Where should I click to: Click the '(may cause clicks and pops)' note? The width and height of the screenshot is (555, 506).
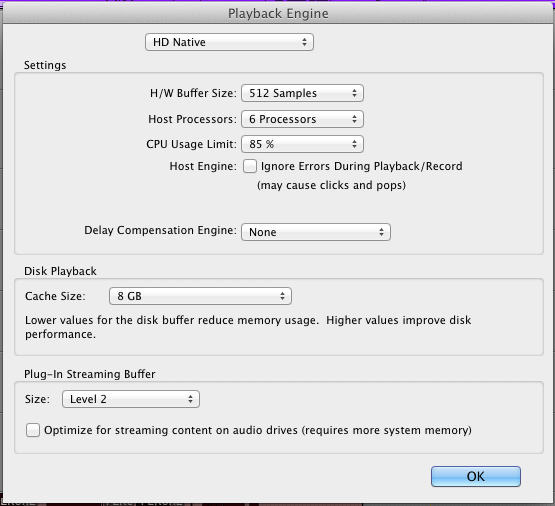coord(331,185)
